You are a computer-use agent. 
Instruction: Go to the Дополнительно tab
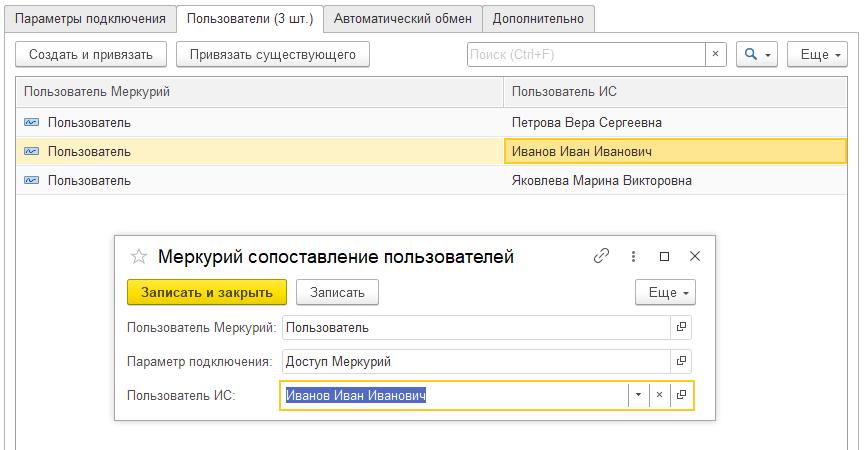point(539,19)
